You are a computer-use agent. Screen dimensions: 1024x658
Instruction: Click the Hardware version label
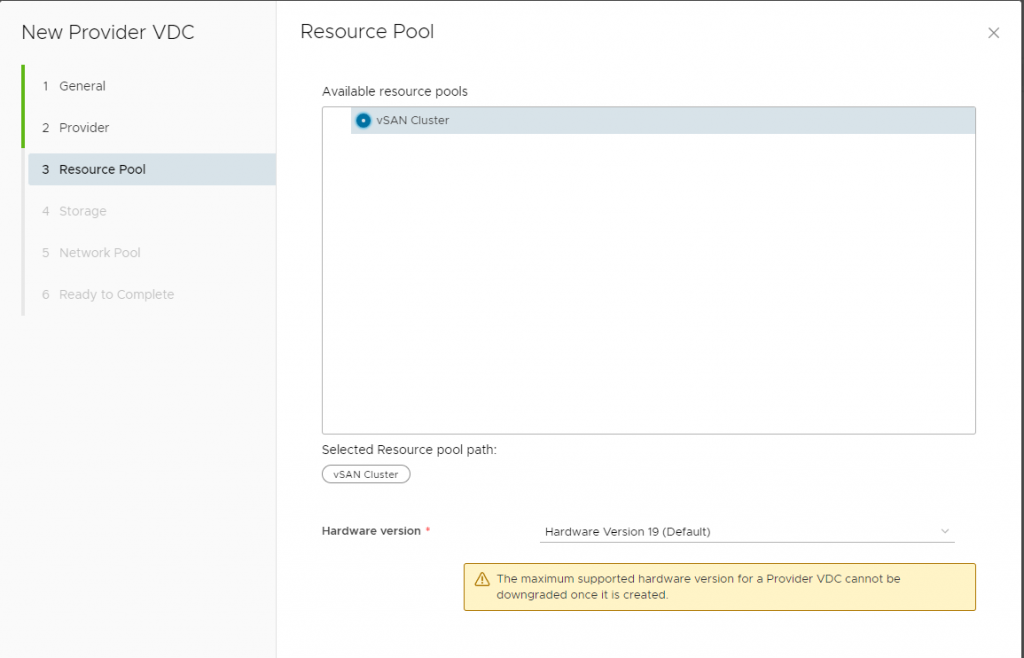point(371,531)
